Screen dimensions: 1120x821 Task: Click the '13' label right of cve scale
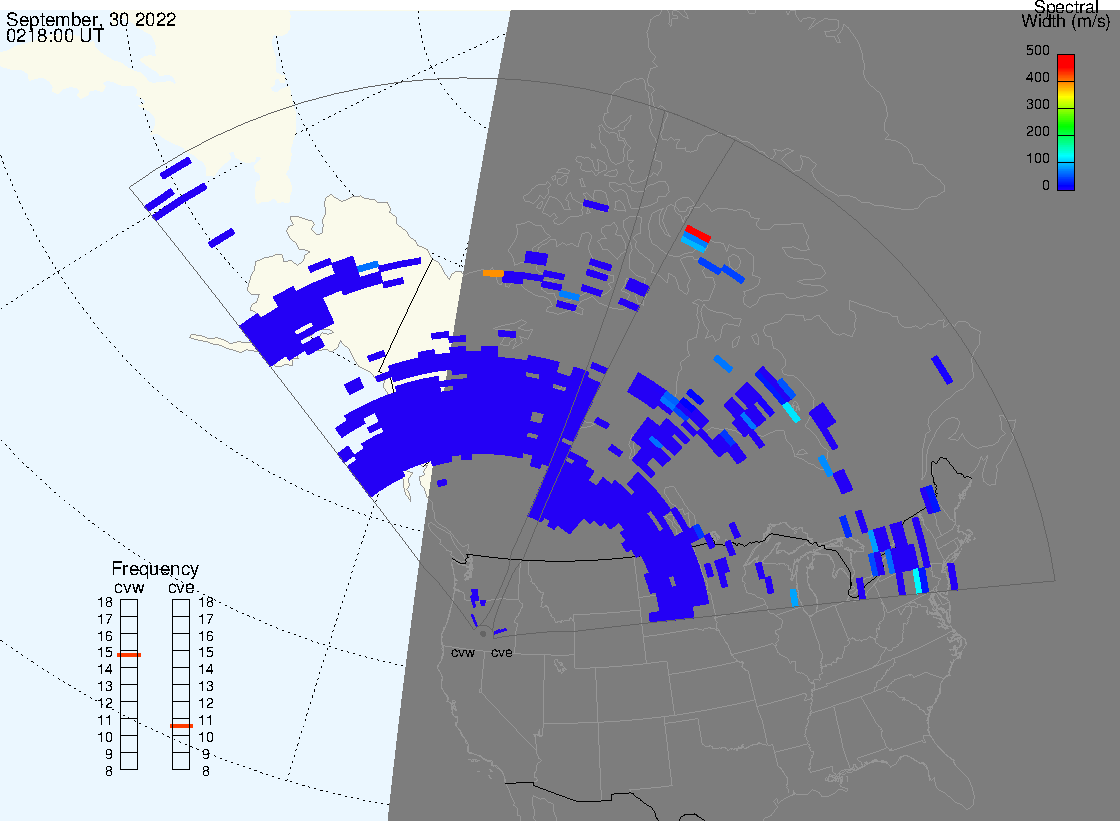206,687
